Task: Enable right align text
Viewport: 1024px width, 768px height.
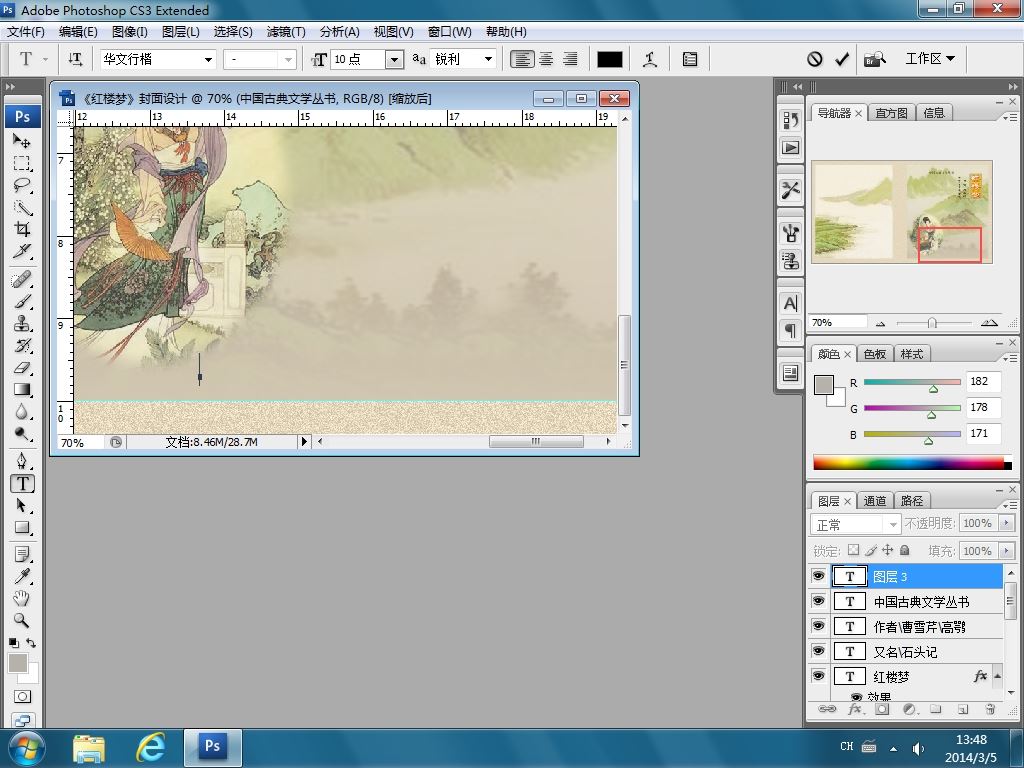Action: pyautogui.click(x=570, y=59)
